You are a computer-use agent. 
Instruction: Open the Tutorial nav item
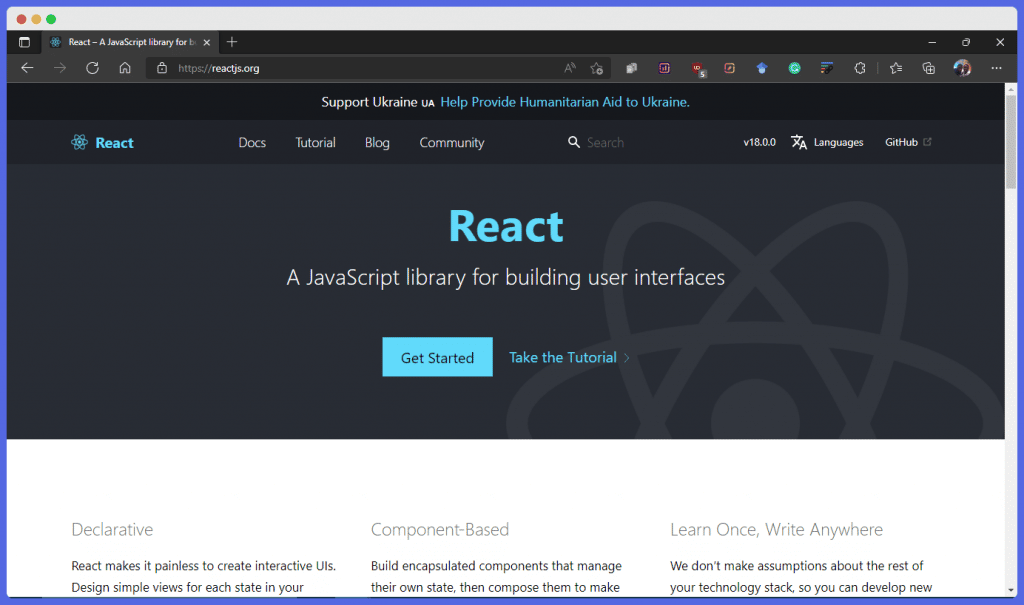(315, 142)
